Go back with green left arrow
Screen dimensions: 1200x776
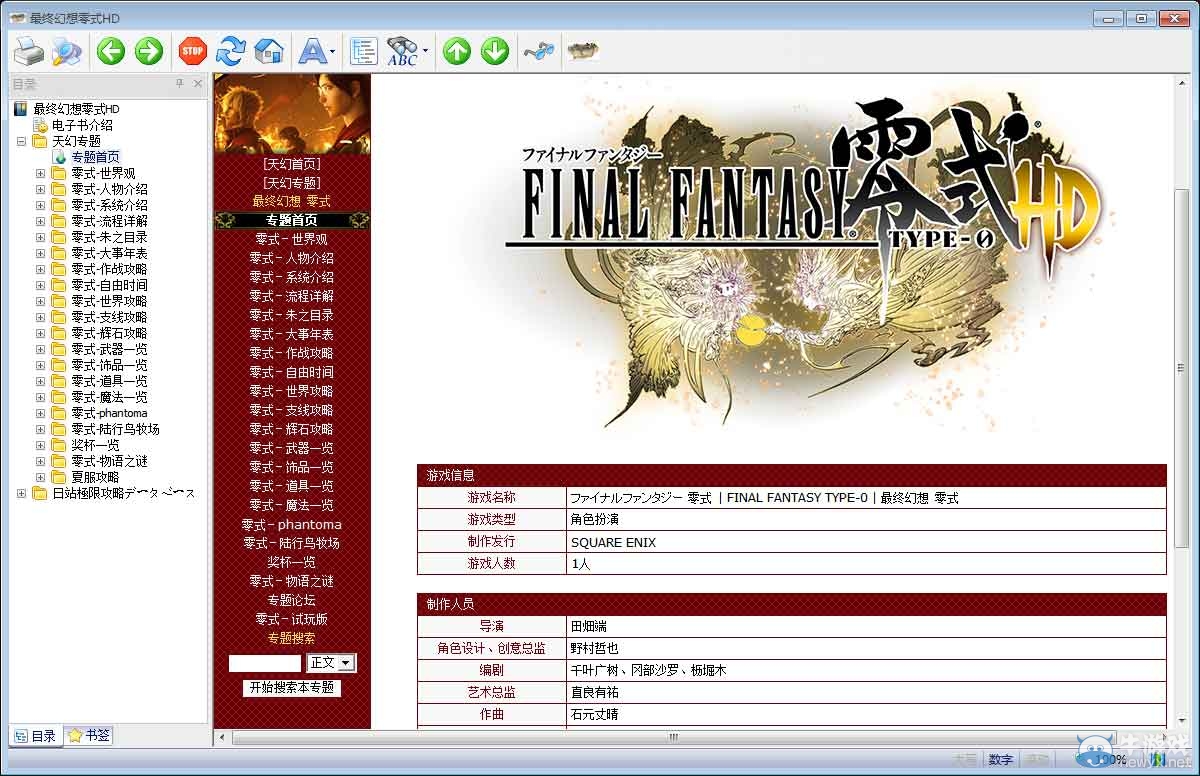(111, 50)
